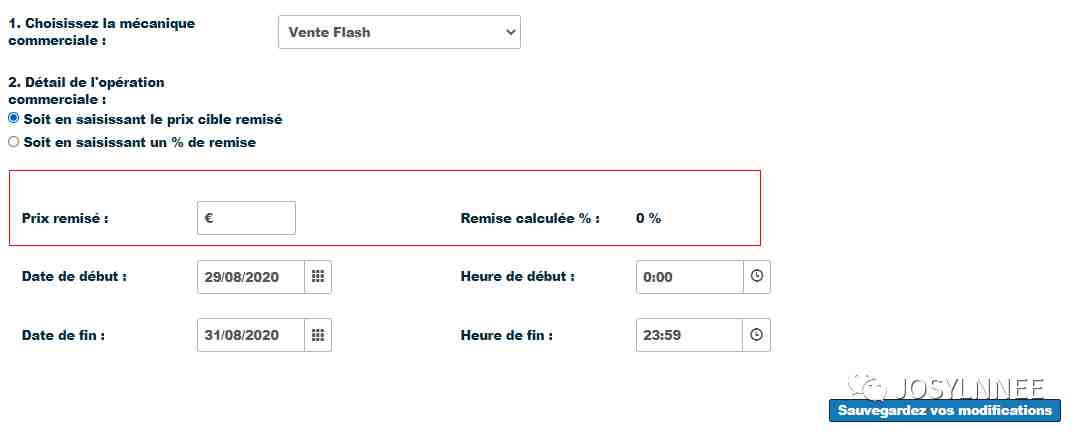
Task: Click the label 'Soit en saisissant le prix cible remisé'
Action: pos(153,119)
